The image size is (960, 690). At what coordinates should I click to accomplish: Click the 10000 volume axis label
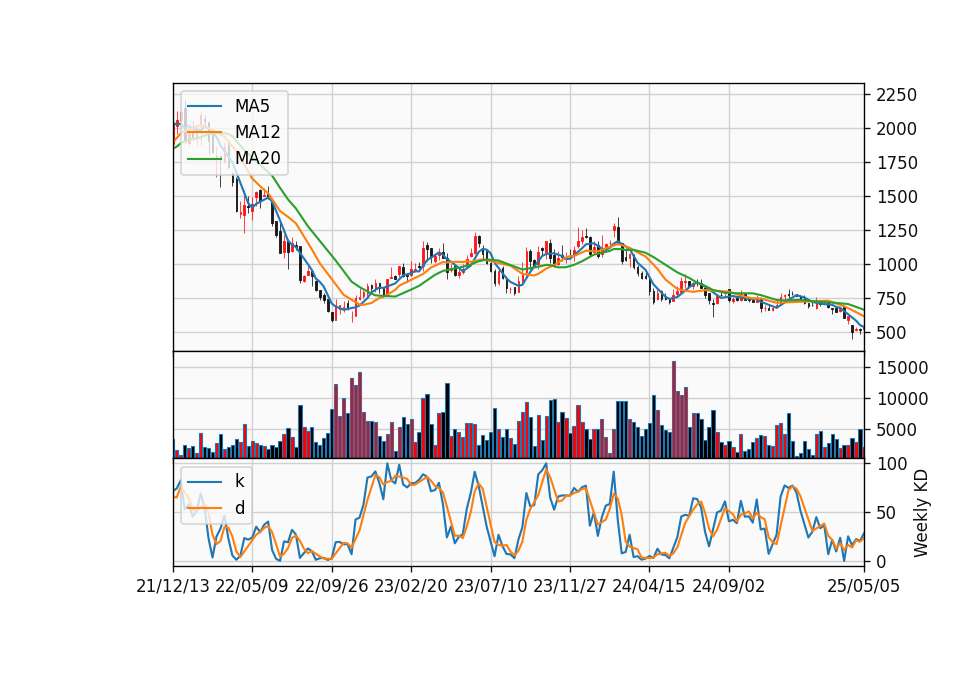902,399
